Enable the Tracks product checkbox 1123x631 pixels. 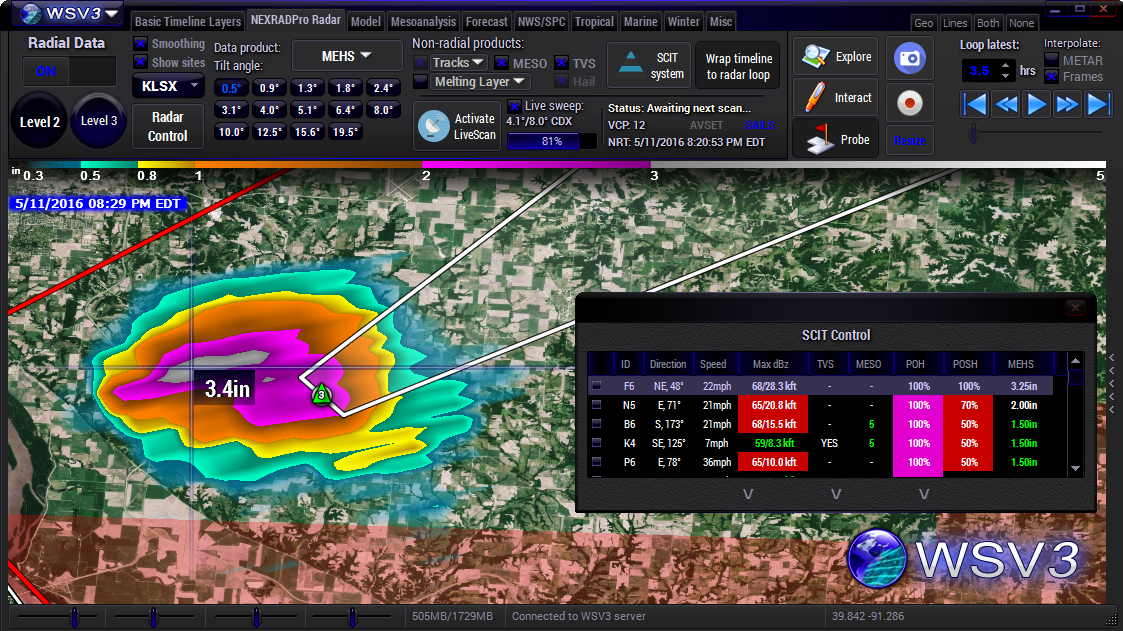click(420, 63)
